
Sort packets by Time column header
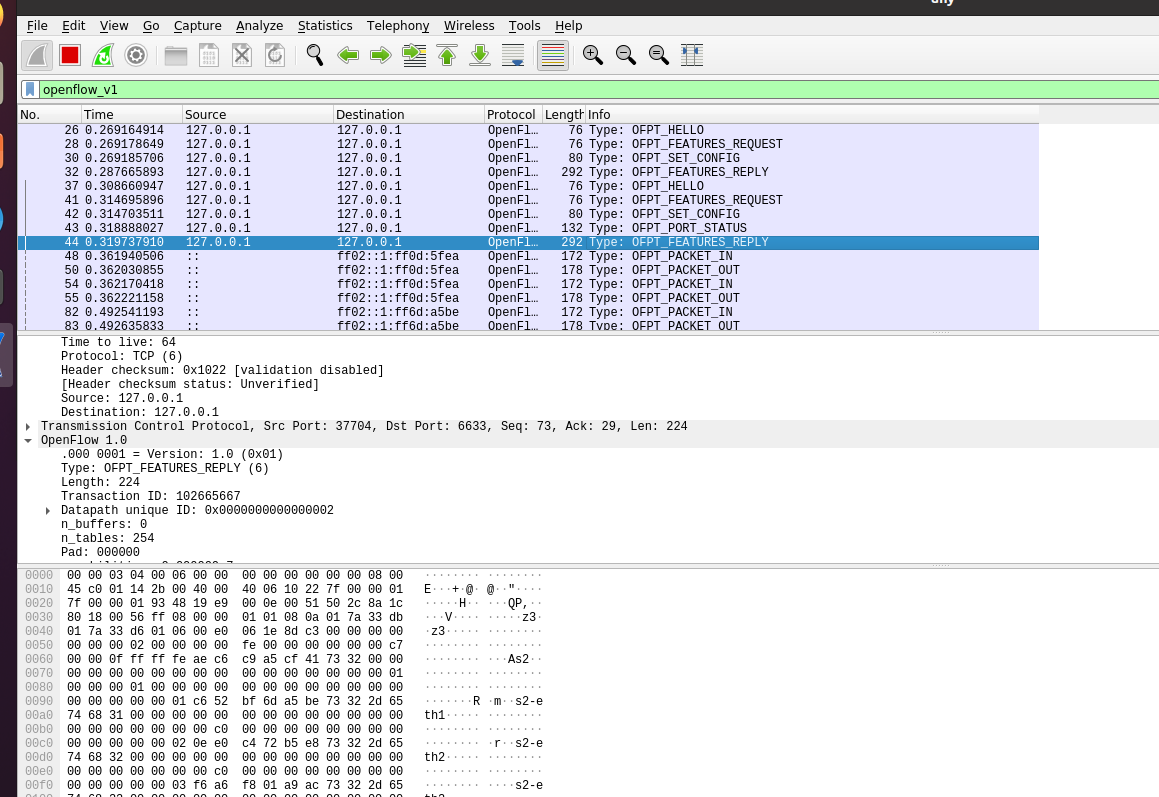click(132, 115)
